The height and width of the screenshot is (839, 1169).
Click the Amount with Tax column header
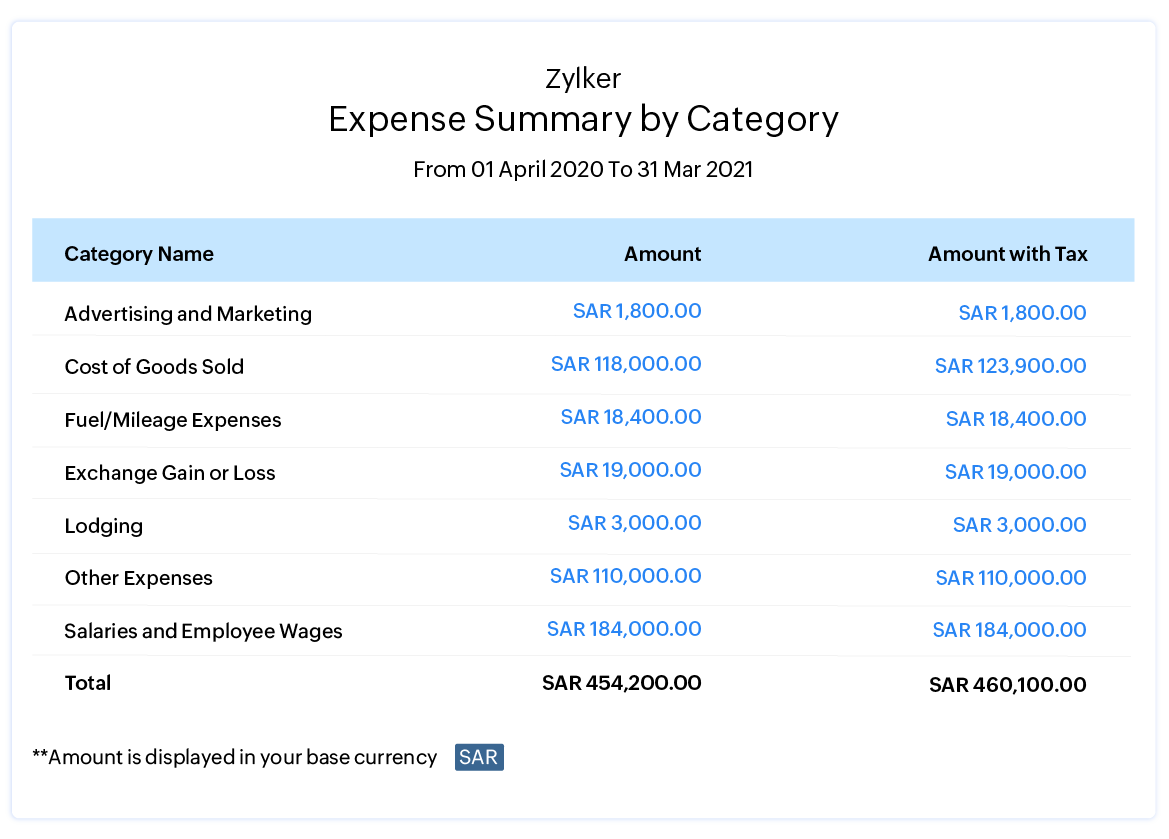(x=1007, y=254)
